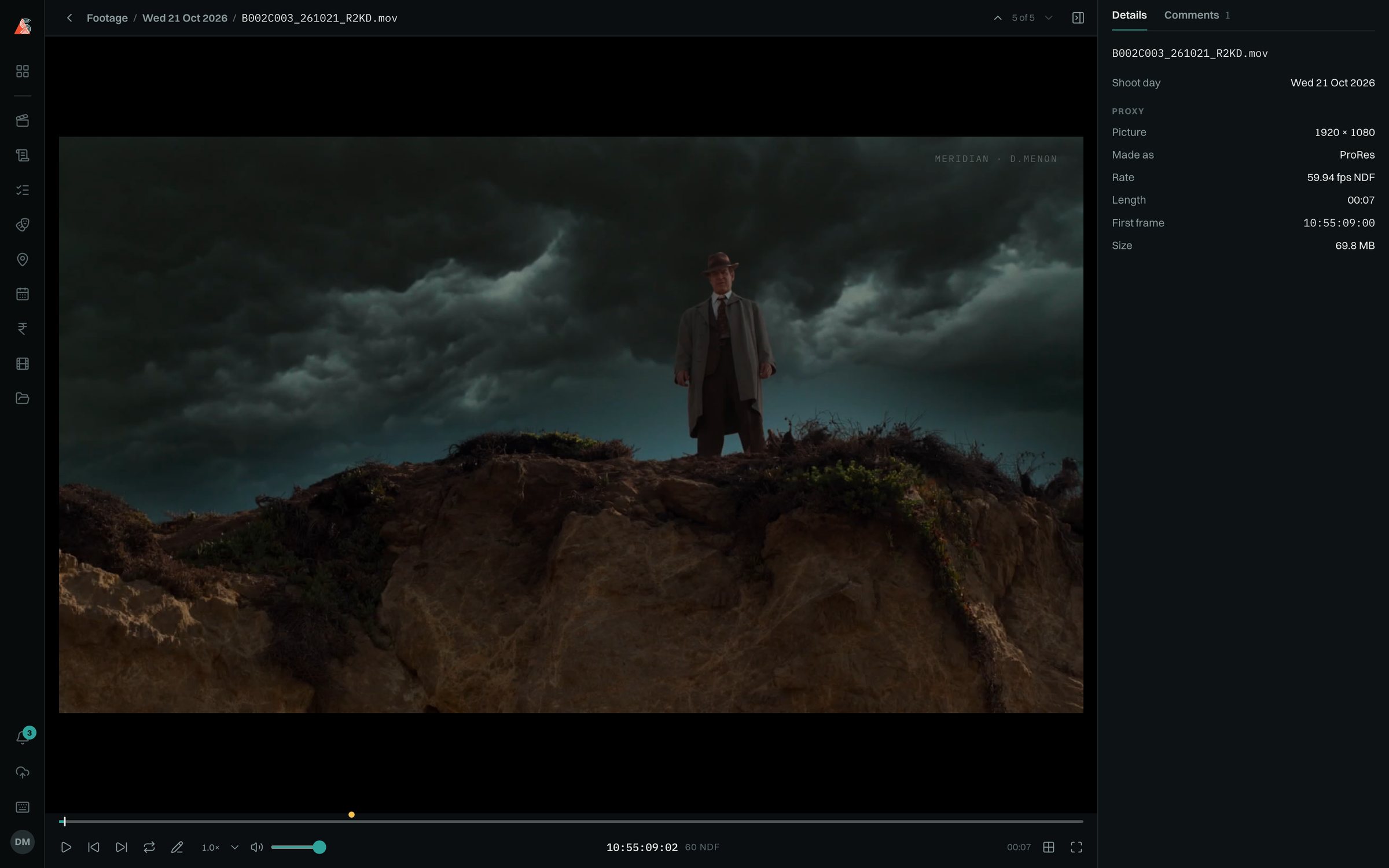Viewport: 1389px width, 868px height.
Task: Open the rupee budget icon in sidebar
Action: pyautogui.click(x=22, y=329)
